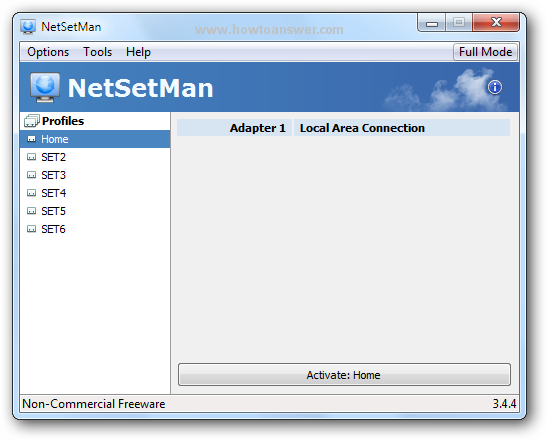Screen dimensions: 547x440
Task: Click Non-Commercial Freeware status text
Action: (93, 404)
